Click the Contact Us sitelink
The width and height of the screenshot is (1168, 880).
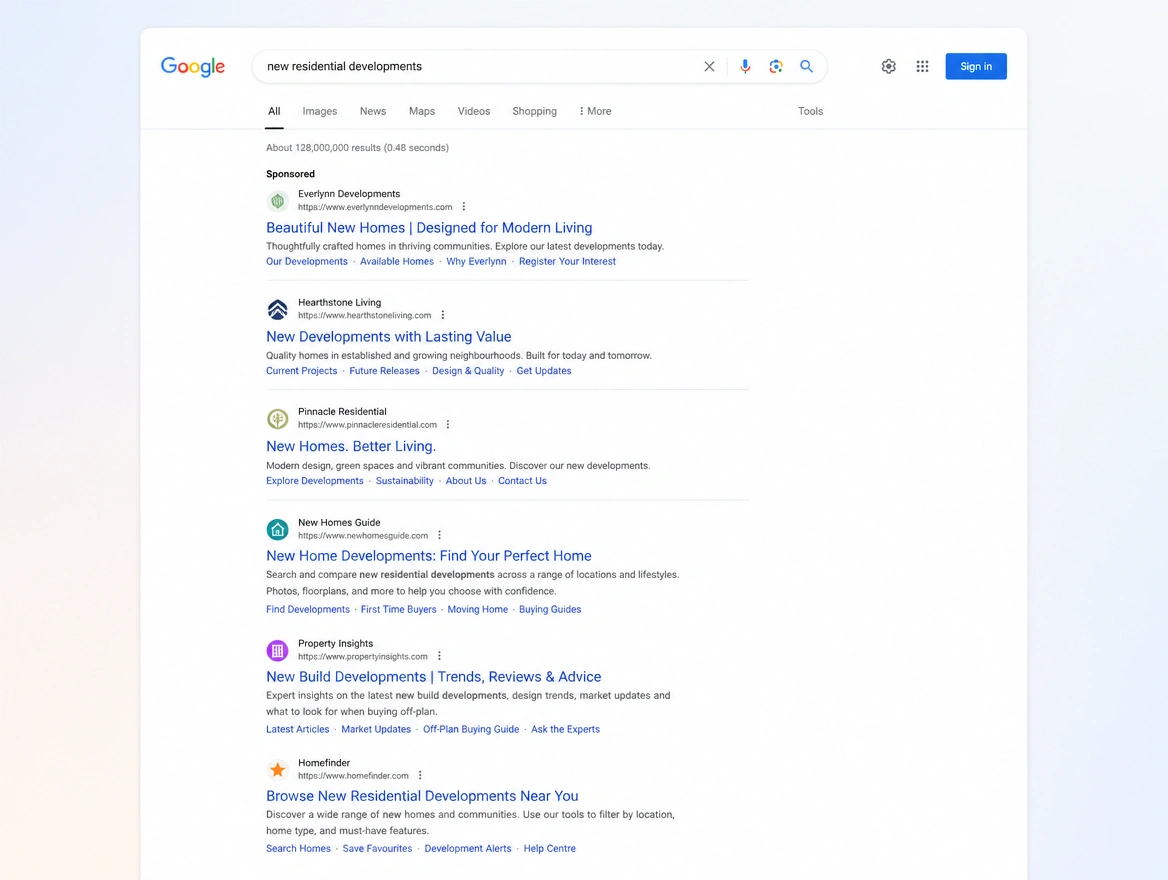522,481
